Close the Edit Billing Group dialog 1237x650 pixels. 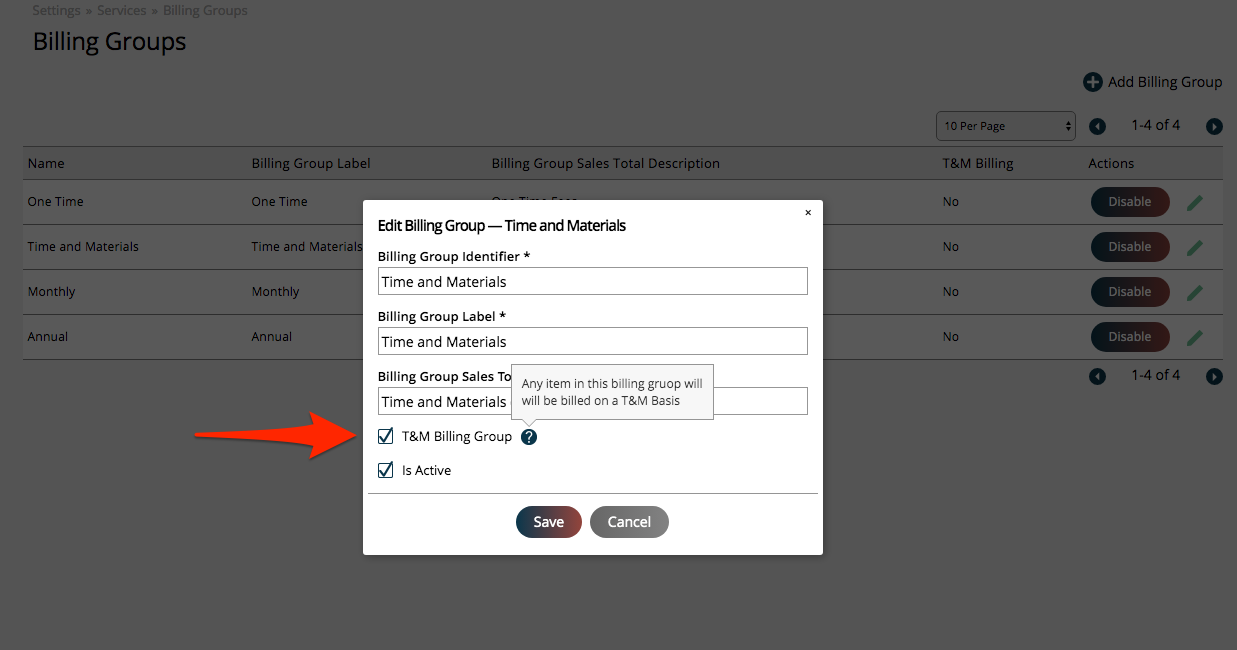[808, 212]
